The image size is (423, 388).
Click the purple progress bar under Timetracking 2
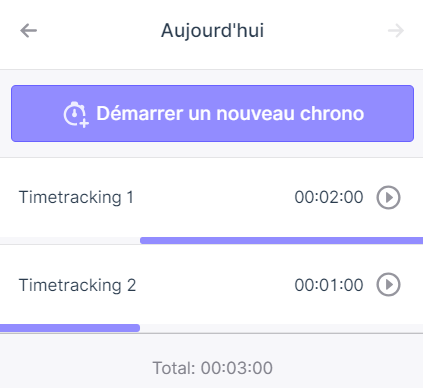click(70, 328)
